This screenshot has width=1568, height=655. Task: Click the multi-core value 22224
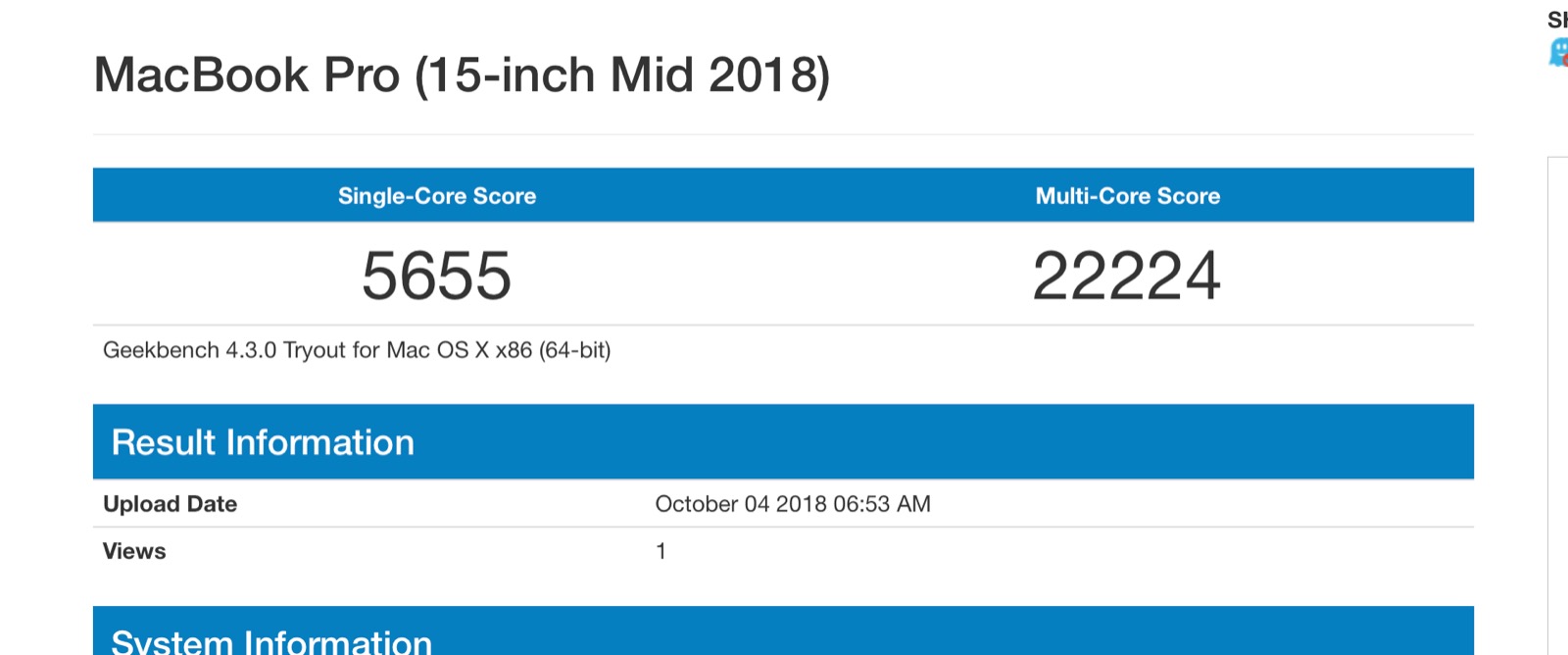[1127, 276]
